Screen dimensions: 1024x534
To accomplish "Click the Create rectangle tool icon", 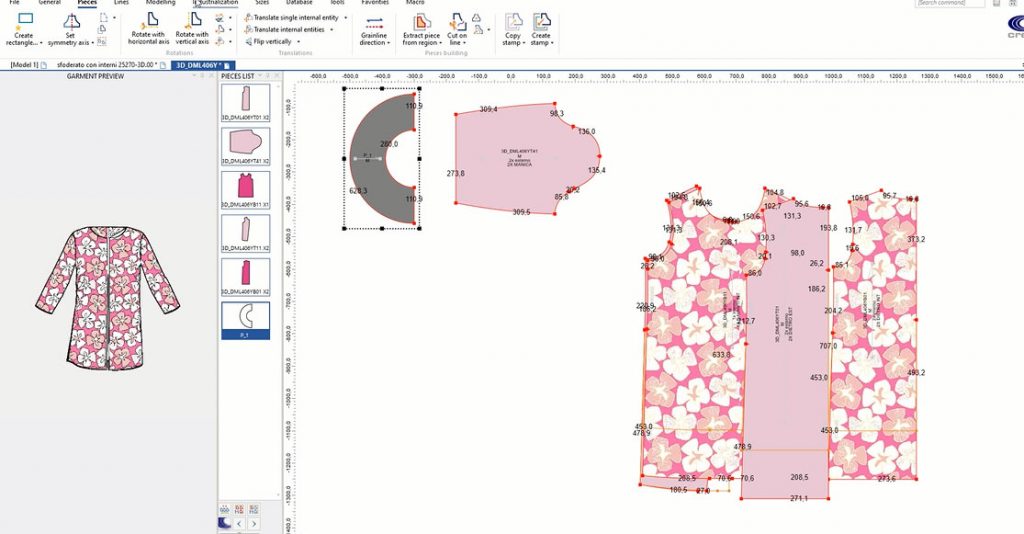I will [24, 21].
